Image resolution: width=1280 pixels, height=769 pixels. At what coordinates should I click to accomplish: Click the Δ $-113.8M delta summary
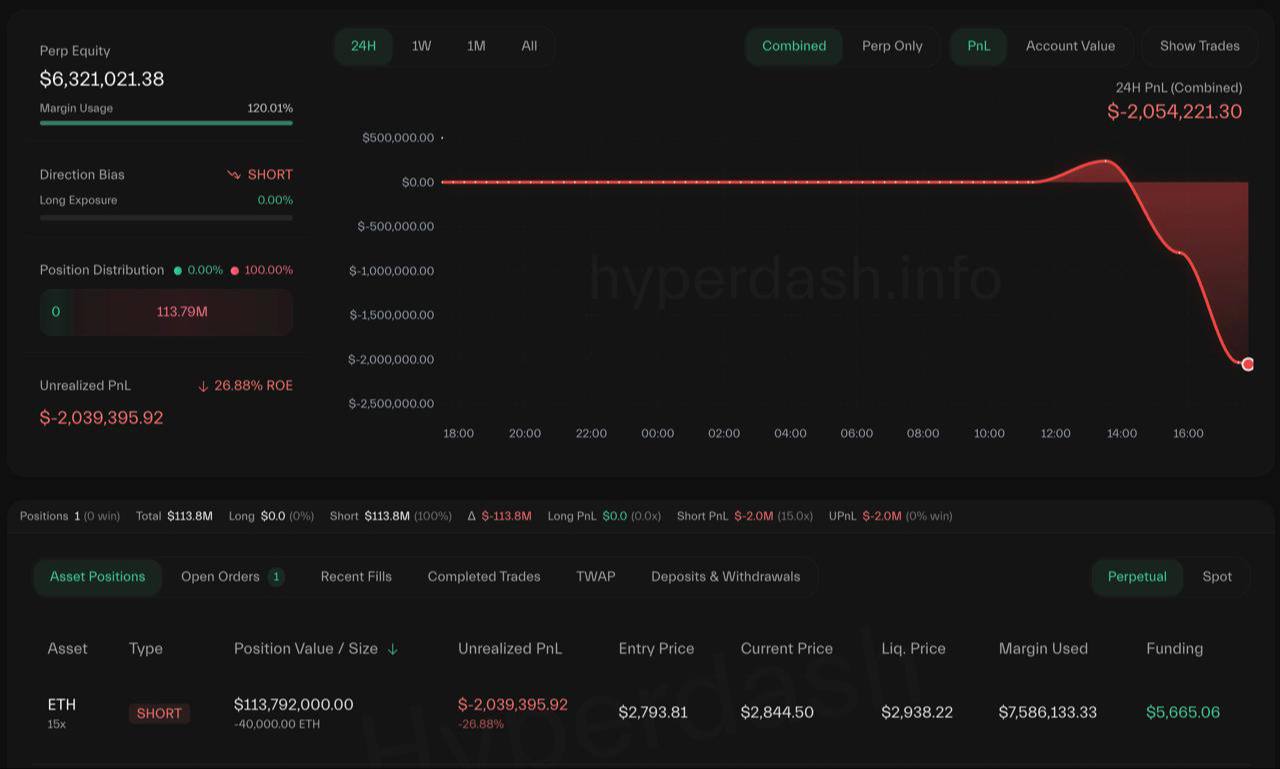click(499, 516)
